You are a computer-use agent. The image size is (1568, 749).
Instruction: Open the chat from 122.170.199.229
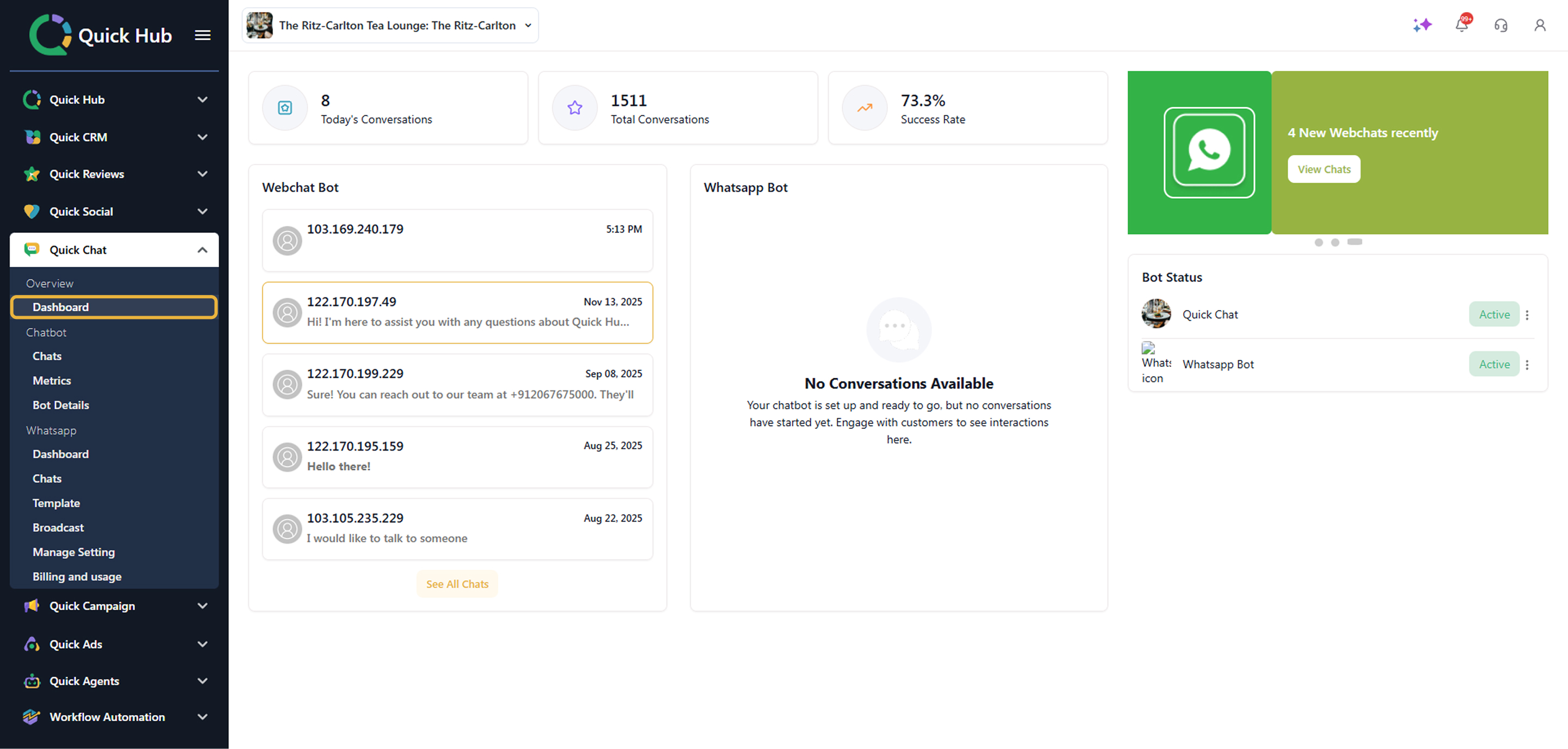pos(457,384)
